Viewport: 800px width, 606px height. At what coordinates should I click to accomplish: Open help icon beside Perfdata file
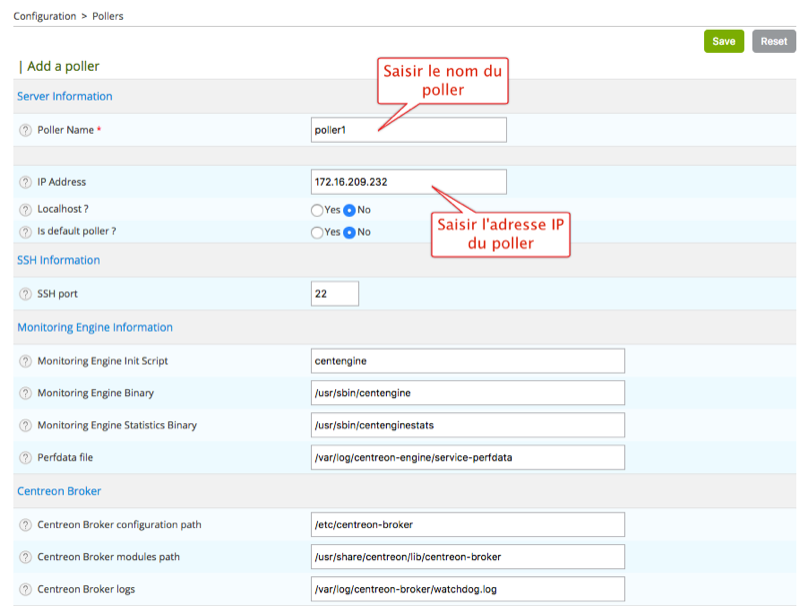pyautogui.click(x=26, y=457)
